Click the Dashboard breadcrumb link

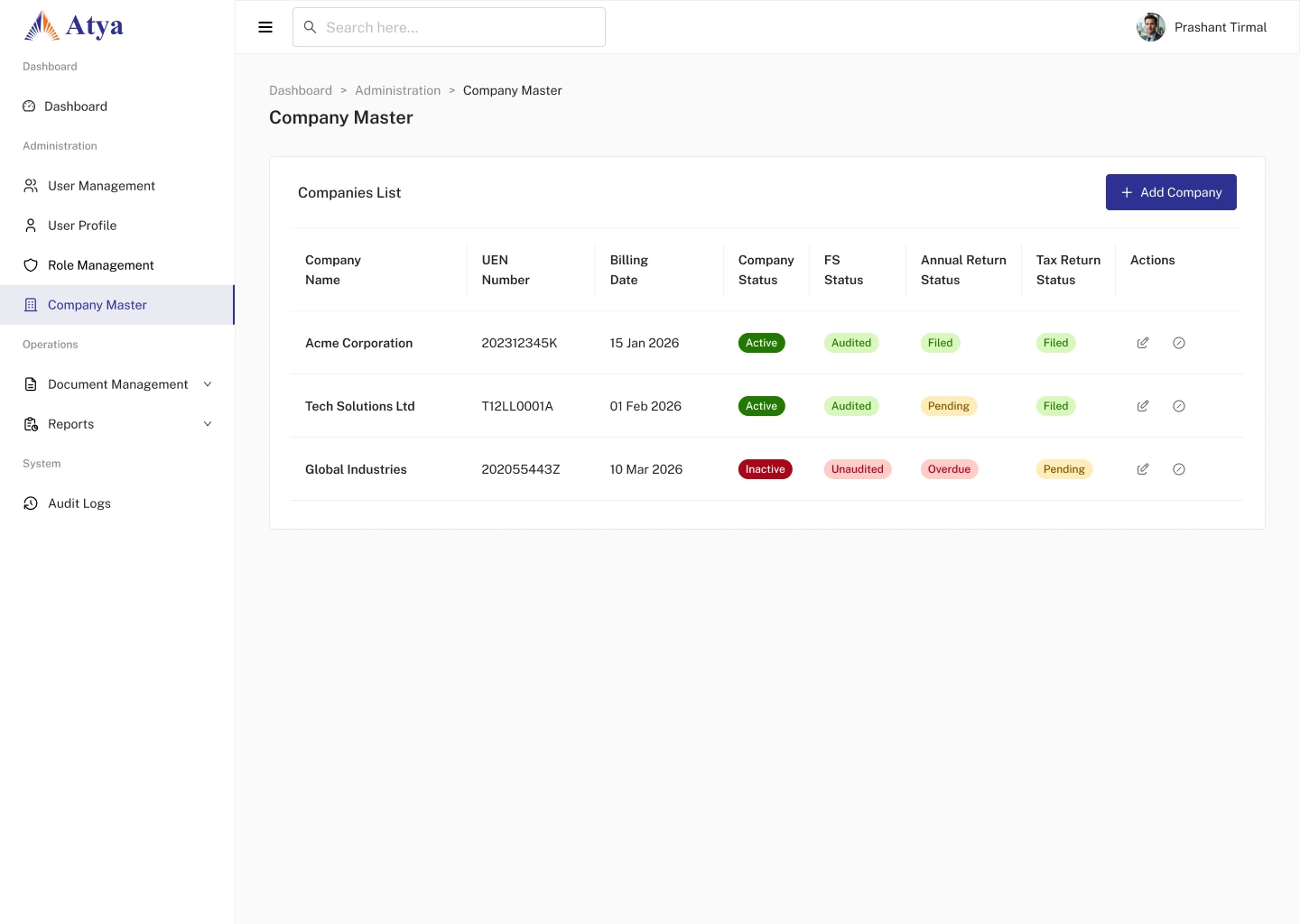coord(301,90)
